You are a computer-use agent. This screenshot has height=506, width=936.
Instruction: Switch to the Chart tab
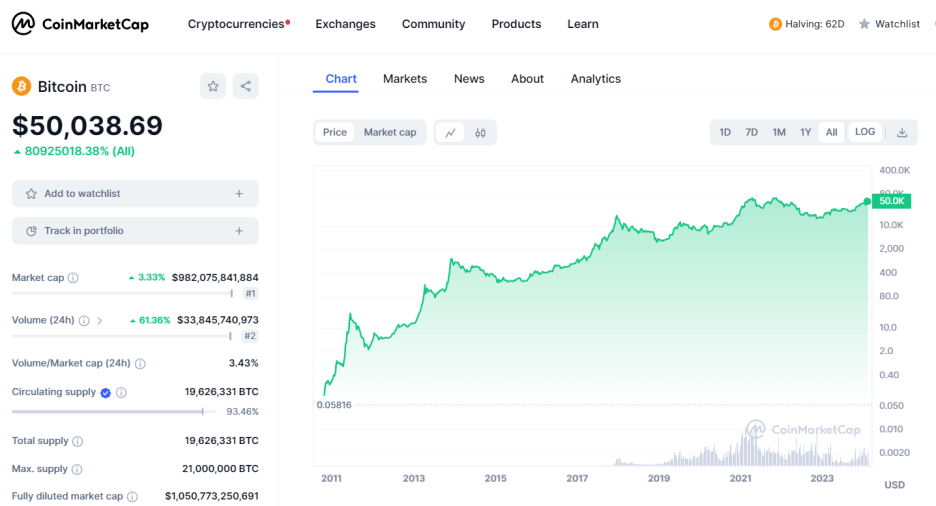point(341,79)
